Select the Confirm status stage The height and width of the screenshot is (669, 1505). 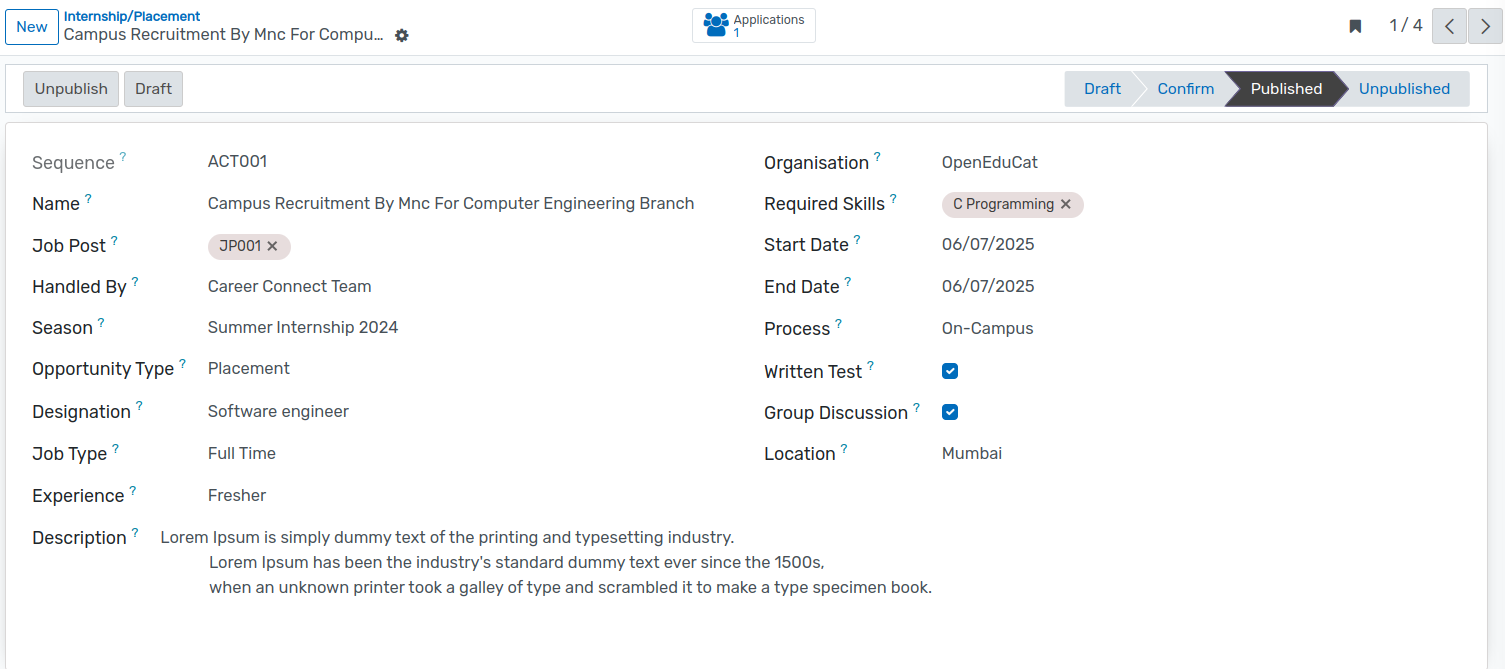(1185, 89)
